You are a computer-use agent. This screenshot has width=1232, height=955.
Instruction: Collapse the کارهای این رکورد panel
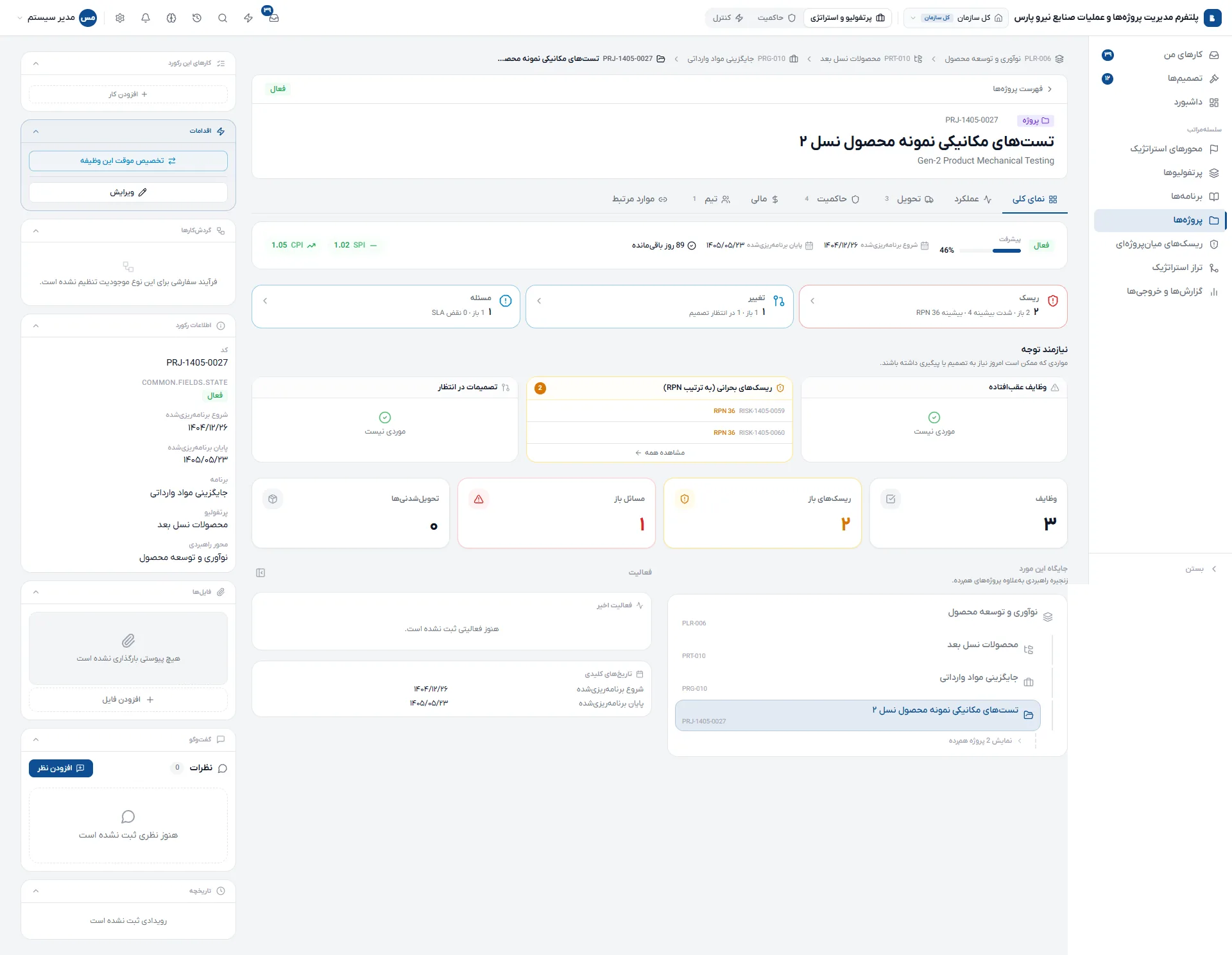click(36, 63)
